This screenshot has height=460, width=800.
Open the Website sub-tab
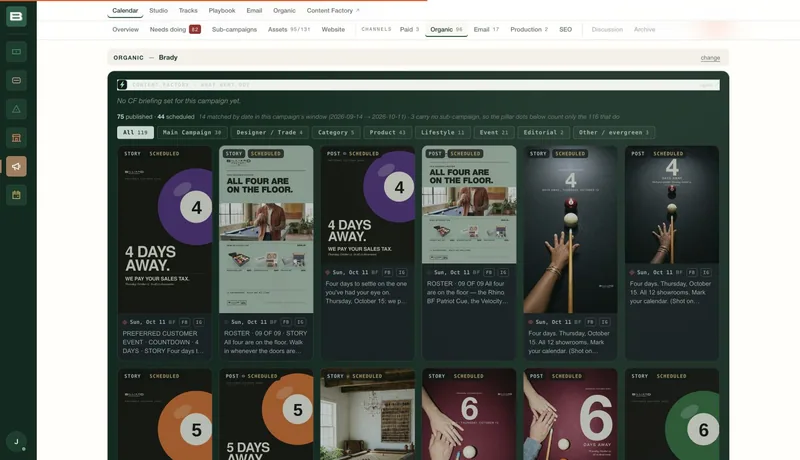coord(333,30)
